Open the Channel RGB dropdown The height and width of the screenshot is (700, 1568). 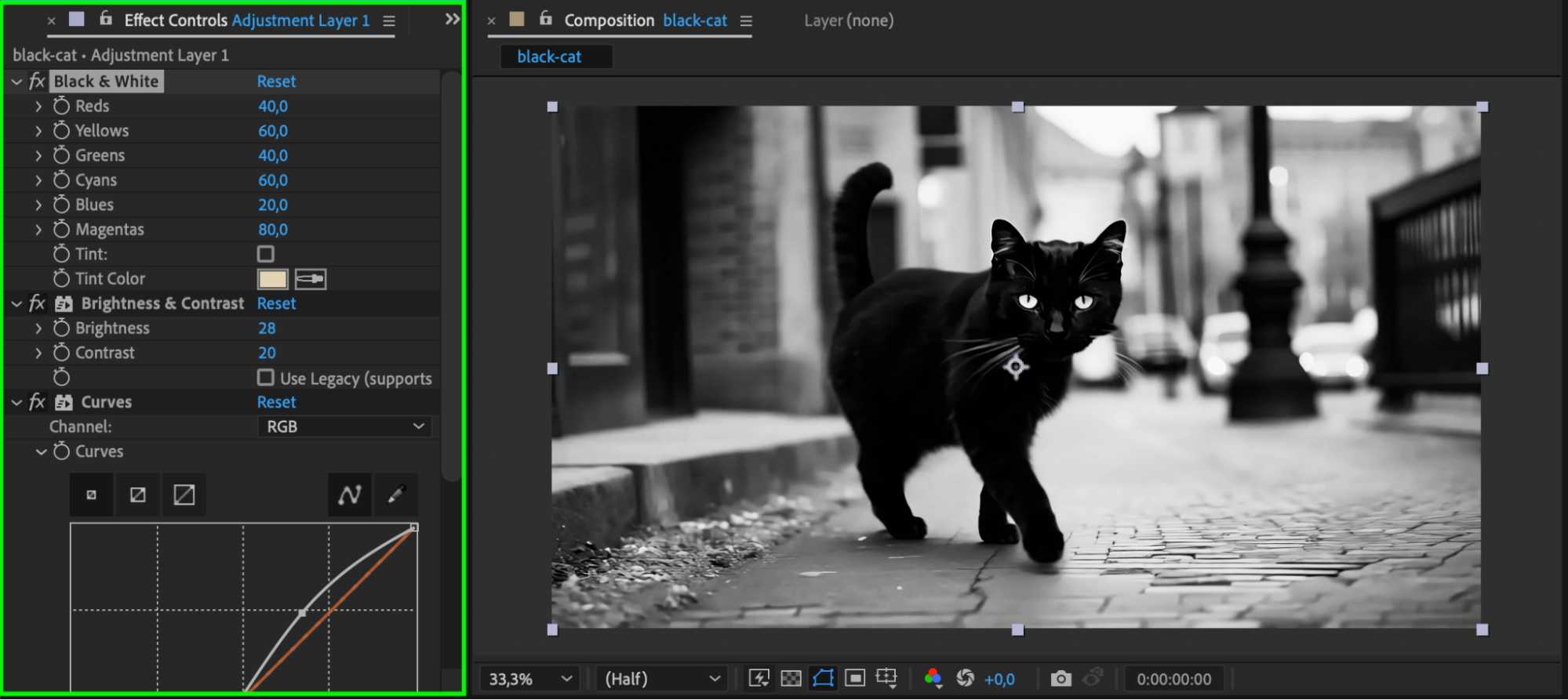click(x=344, y=426)
